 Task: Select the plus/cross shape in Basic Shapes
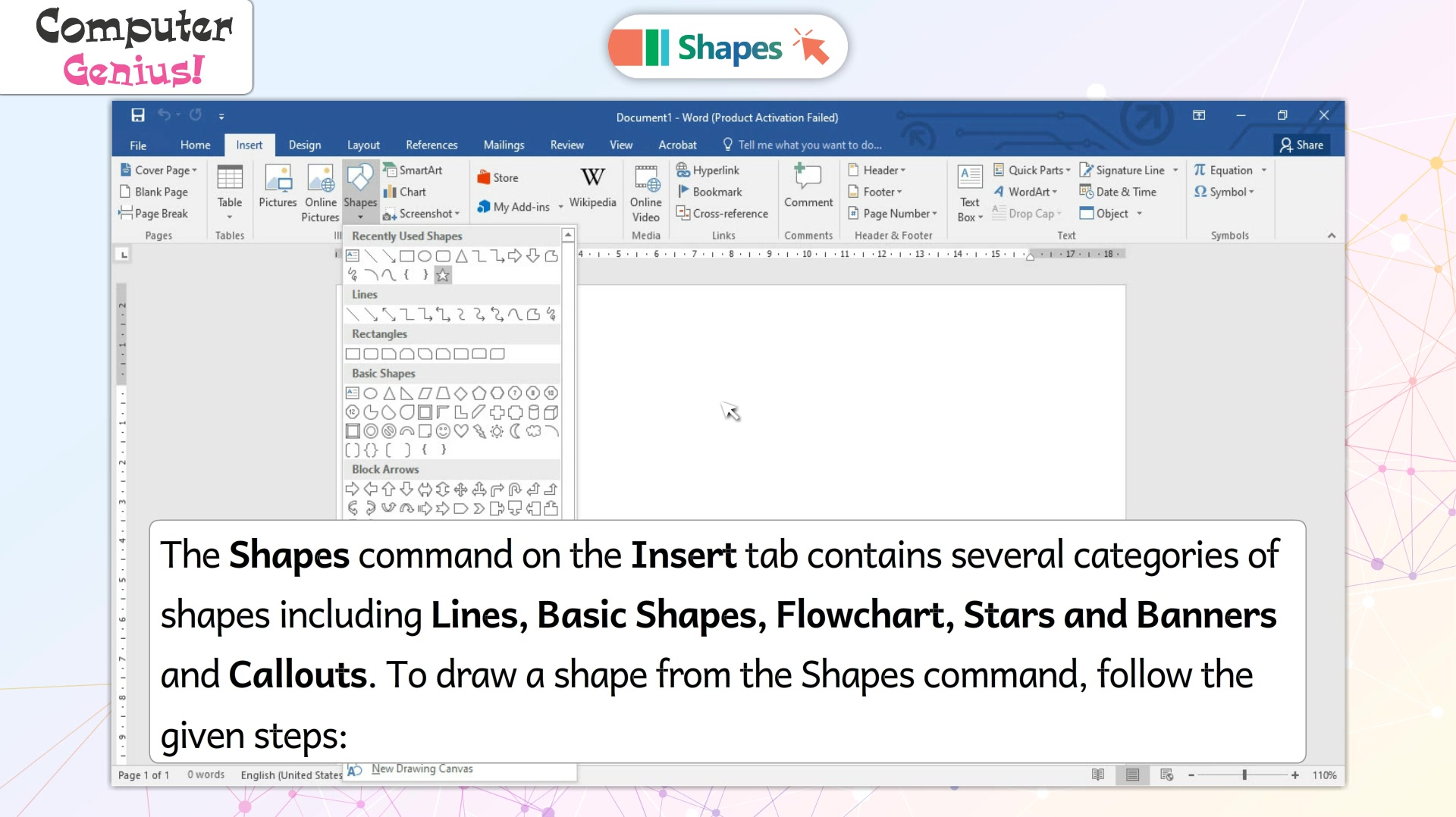point(497,412)
